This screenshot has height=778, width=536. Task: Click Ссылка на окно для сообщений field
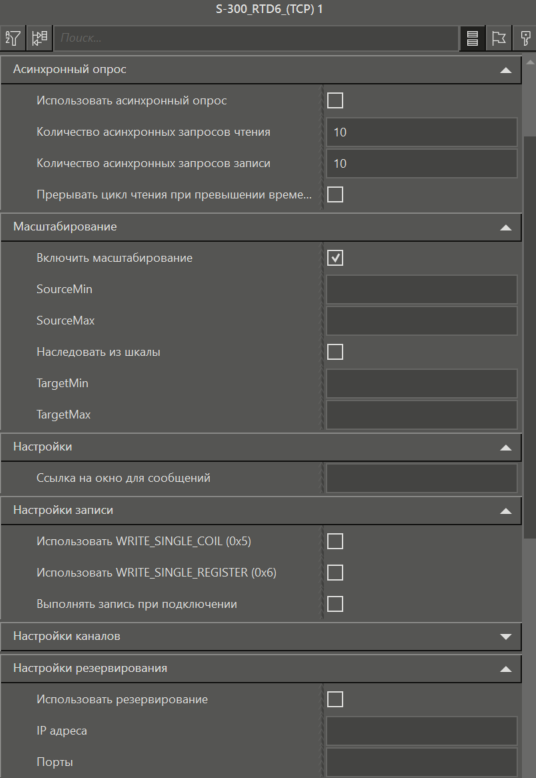[x=422, y=478]
